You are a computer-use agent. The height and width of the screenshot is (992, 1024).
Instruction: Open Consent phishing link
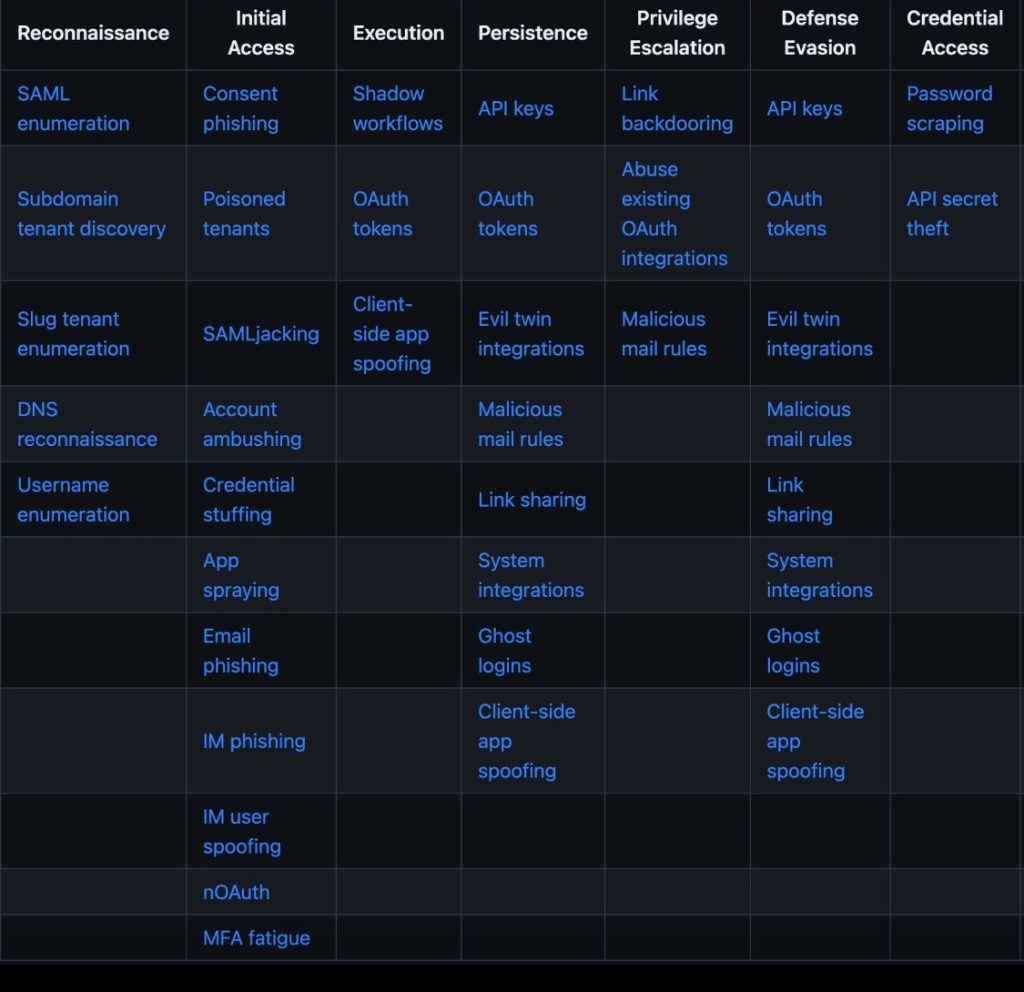pyautogui.click(x=241, y=108)
